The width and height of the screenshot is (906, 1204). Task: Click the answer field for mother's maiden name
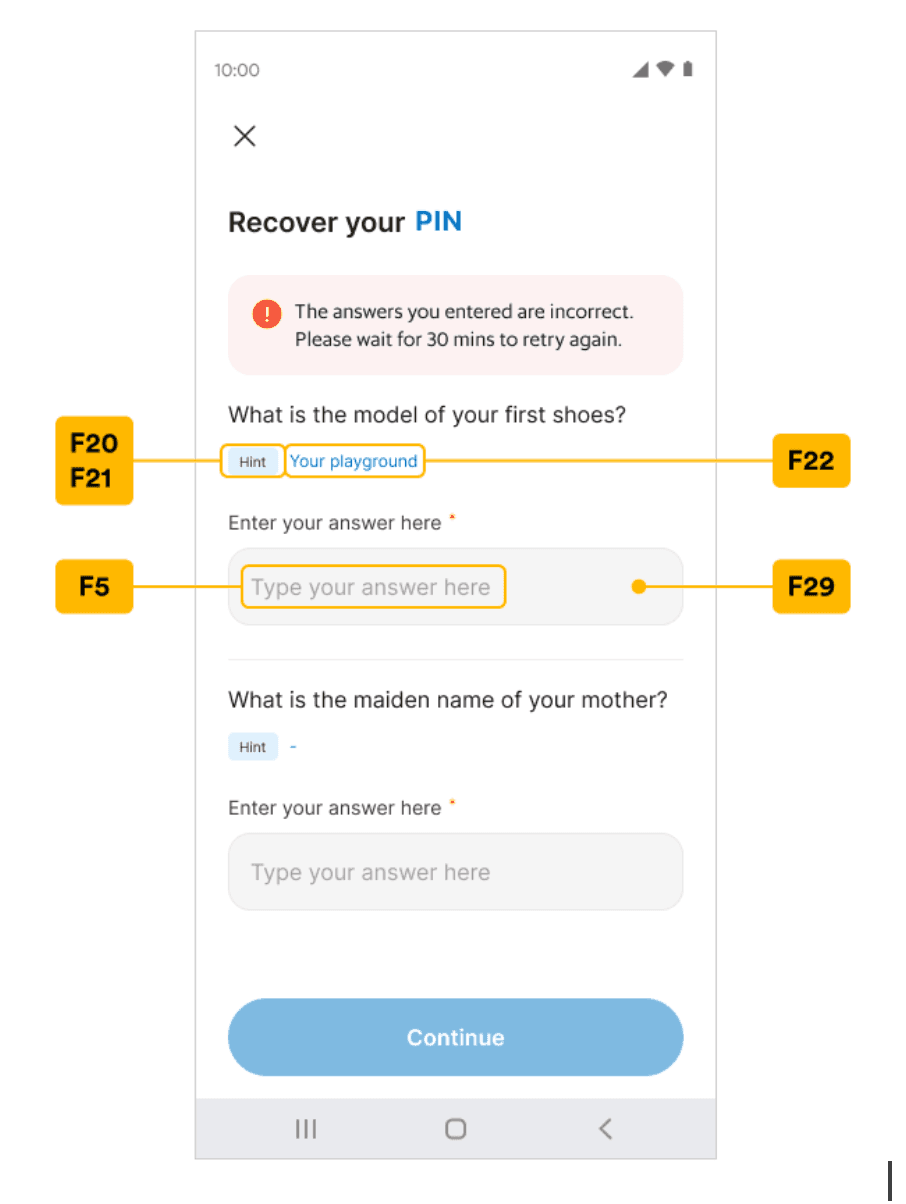click(456, 872)
